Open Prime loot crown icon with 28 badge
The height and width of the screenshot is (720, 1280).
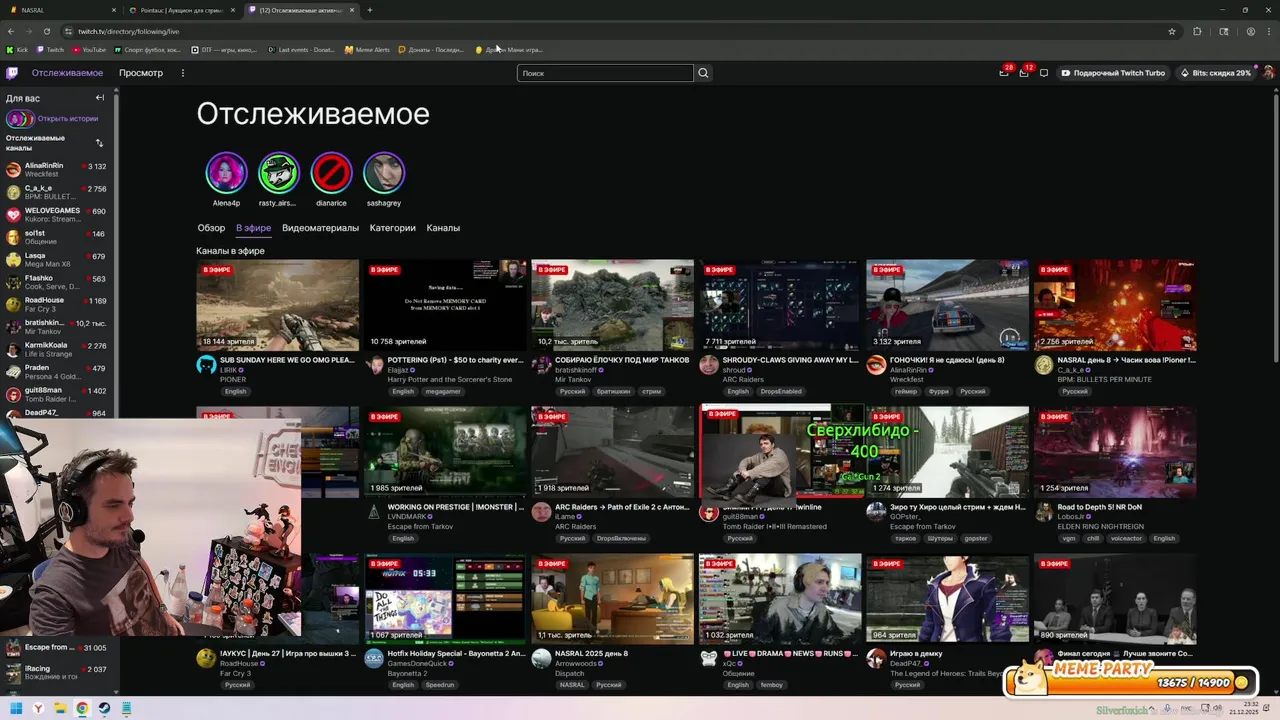point(1004,73)
